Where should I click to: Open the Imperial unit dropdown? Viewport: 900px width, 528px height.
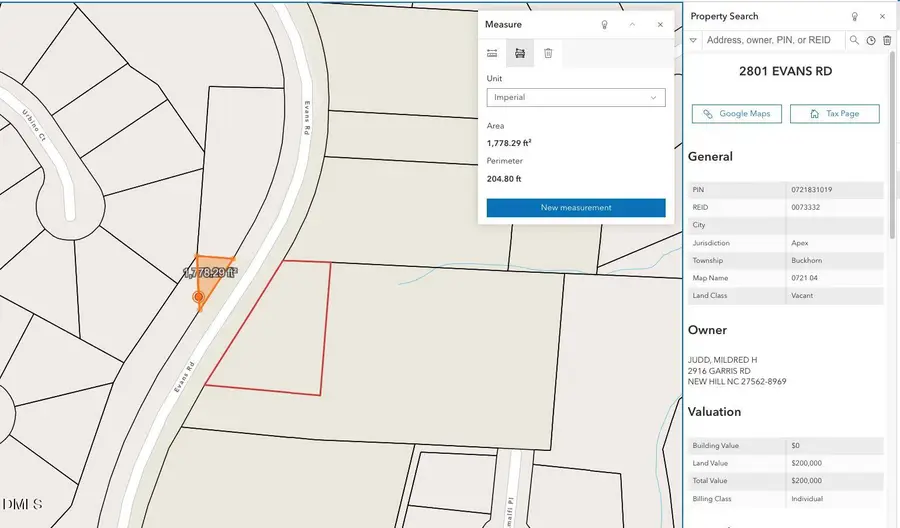(x=575, y=98)
